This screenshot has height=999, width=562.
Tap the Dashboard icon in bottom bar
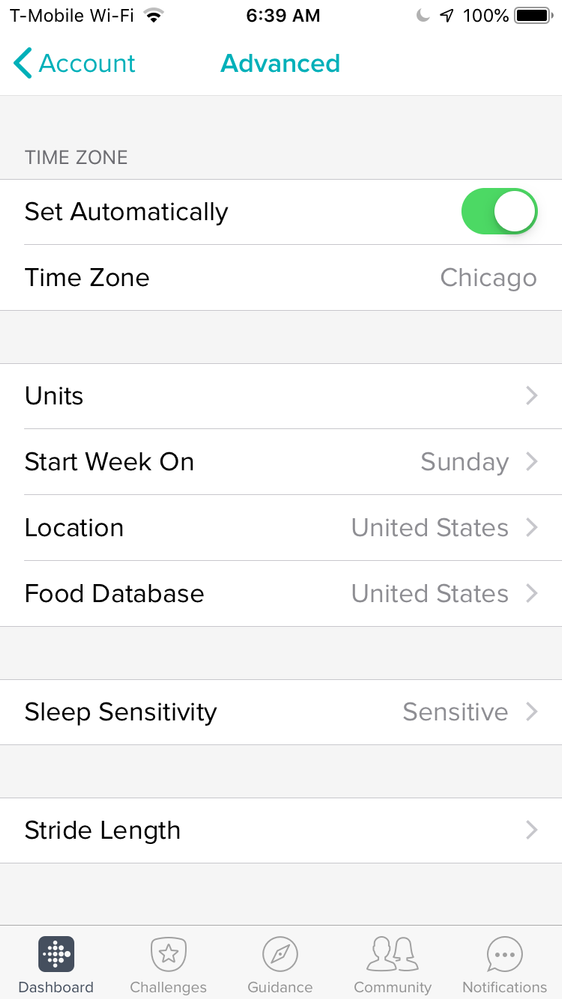click(x=56, y=954)
